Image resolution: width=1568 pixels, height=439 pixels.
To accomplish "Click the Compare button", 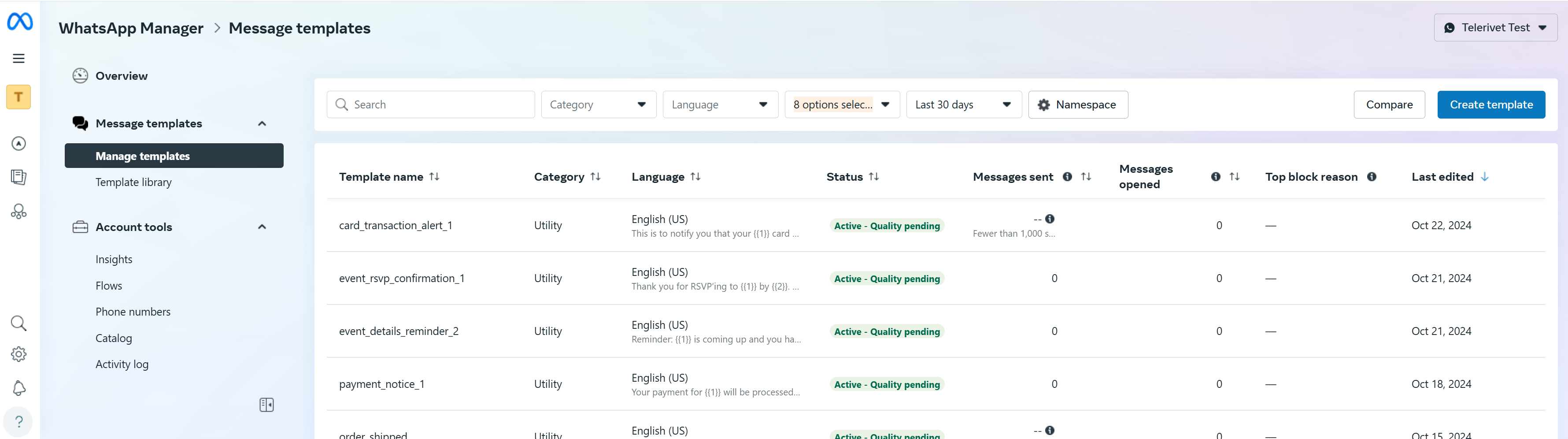I will pyautogui.click(x=1389, y=105).
